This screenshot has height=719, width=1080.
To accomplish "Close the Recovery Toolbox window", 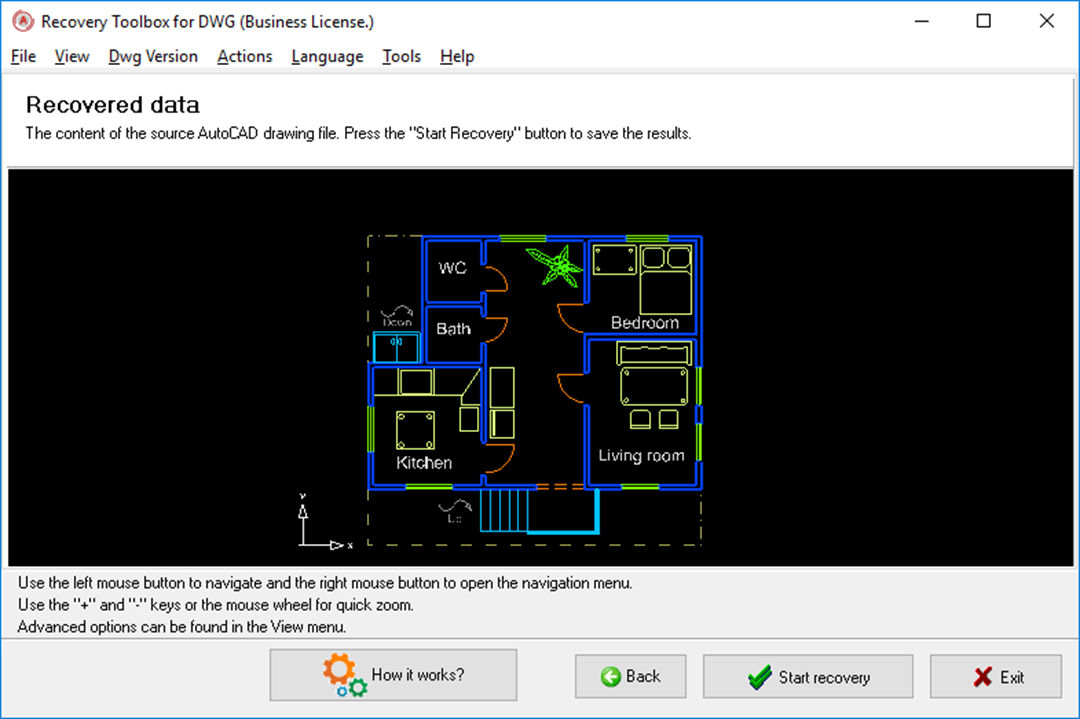I will coord(1046,21).
